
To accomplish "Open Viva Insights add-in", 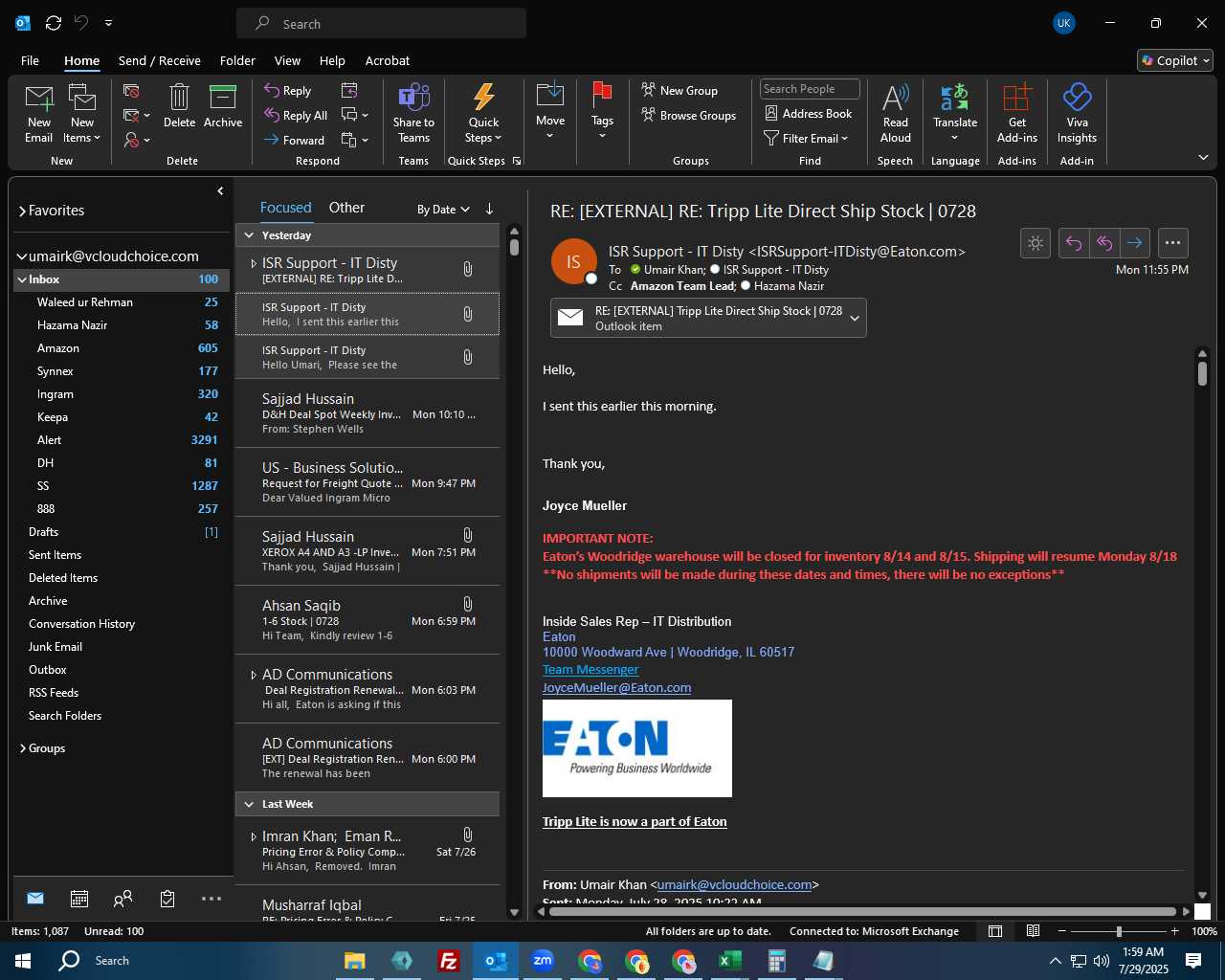I will point(1077,113).
